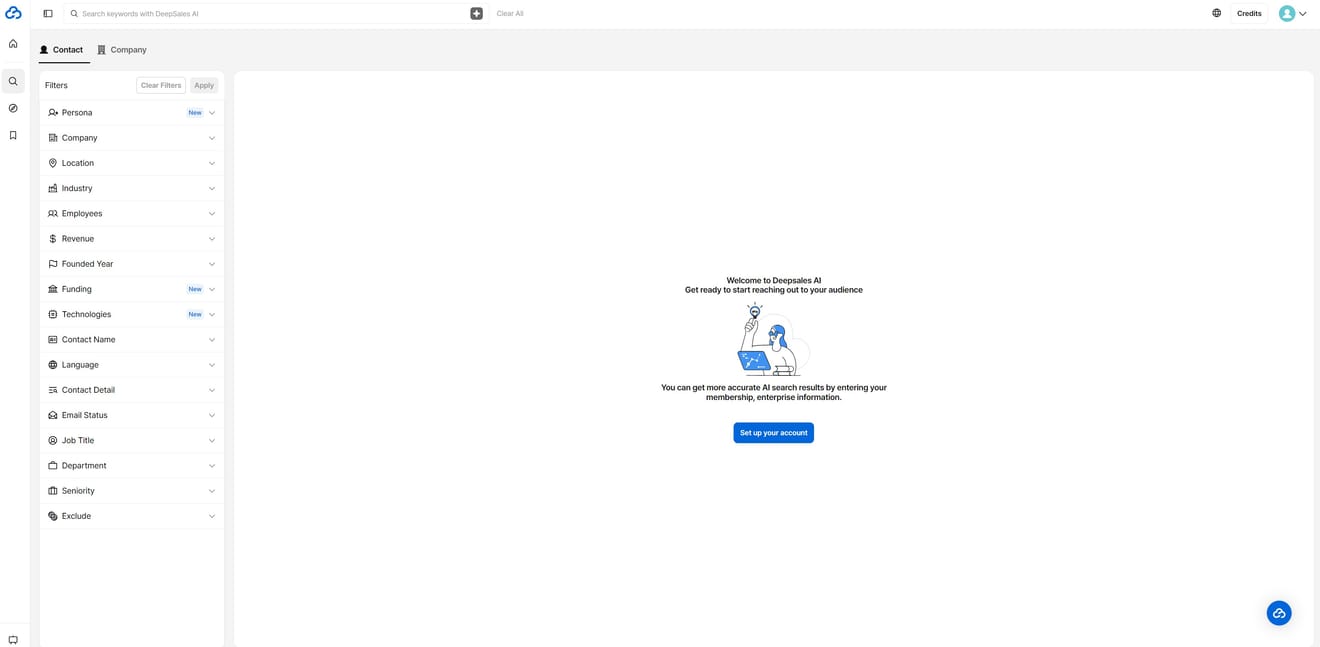Click the Contact Detail filter row

pos(132,390)
